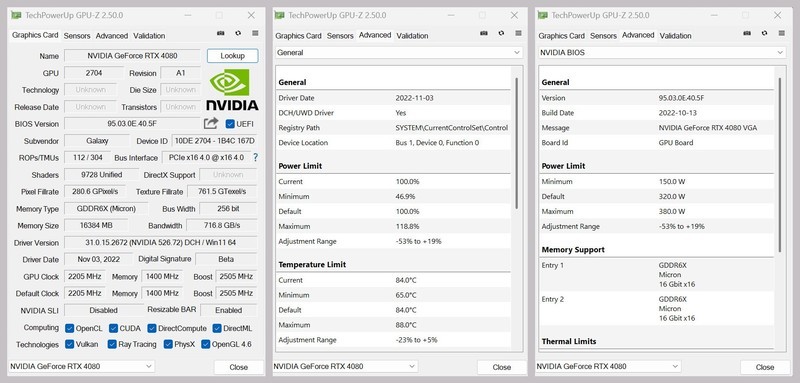The height and width of the screenshot is (383, 800).
Task: Click the bus interface question mark
Action: coord(256,158)
